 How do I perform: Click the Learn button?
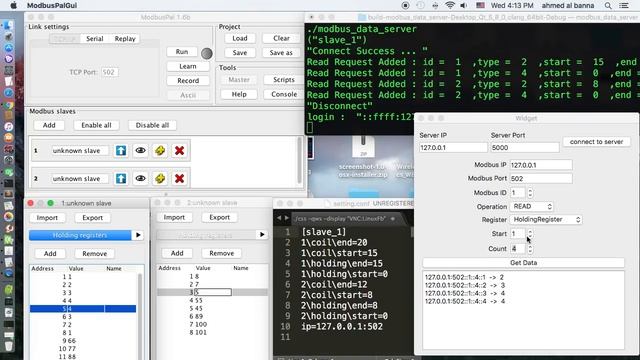pyautogui.click(x=188, y=66)
